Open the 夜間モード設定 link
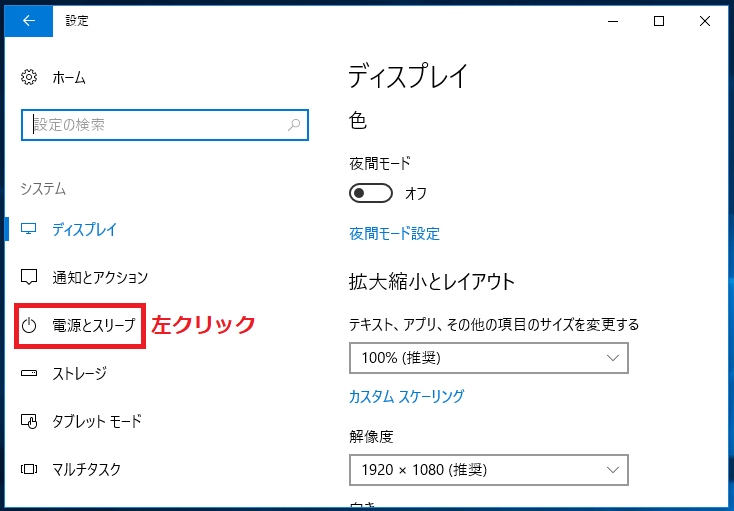Viewport: 734px width, 511px height. pyautogui.click(x=395, y=233)
